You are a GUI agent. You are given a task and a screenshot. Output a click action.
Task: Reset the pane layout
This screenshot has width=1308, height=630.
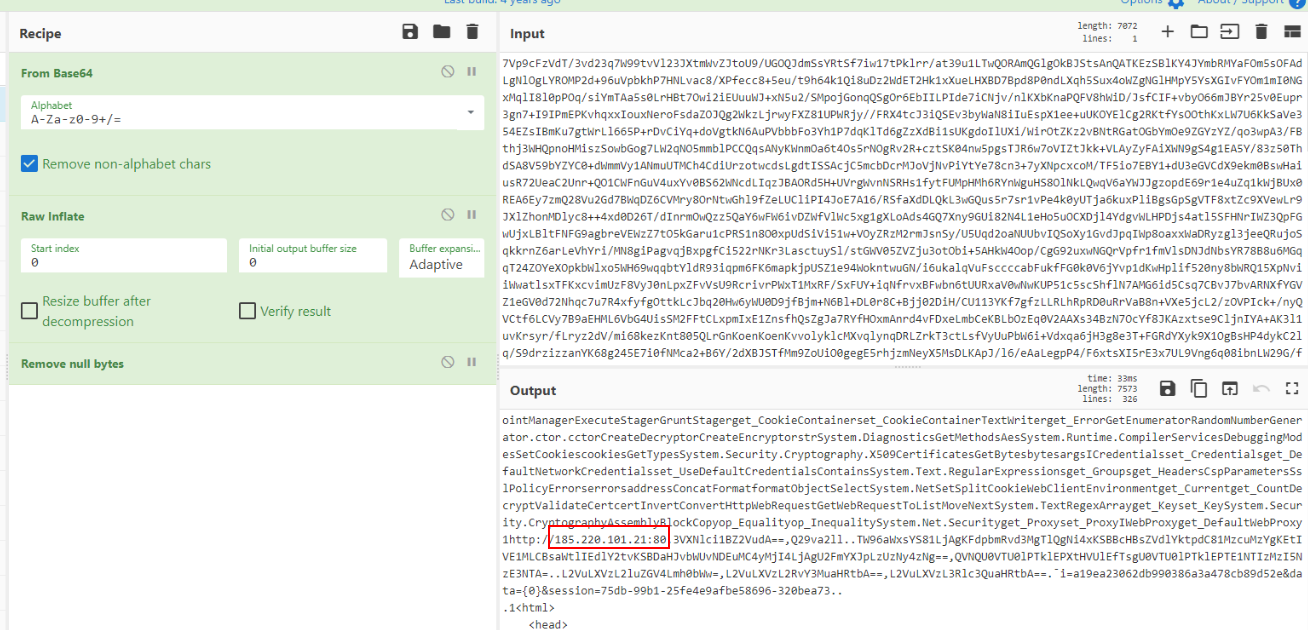1292,32
